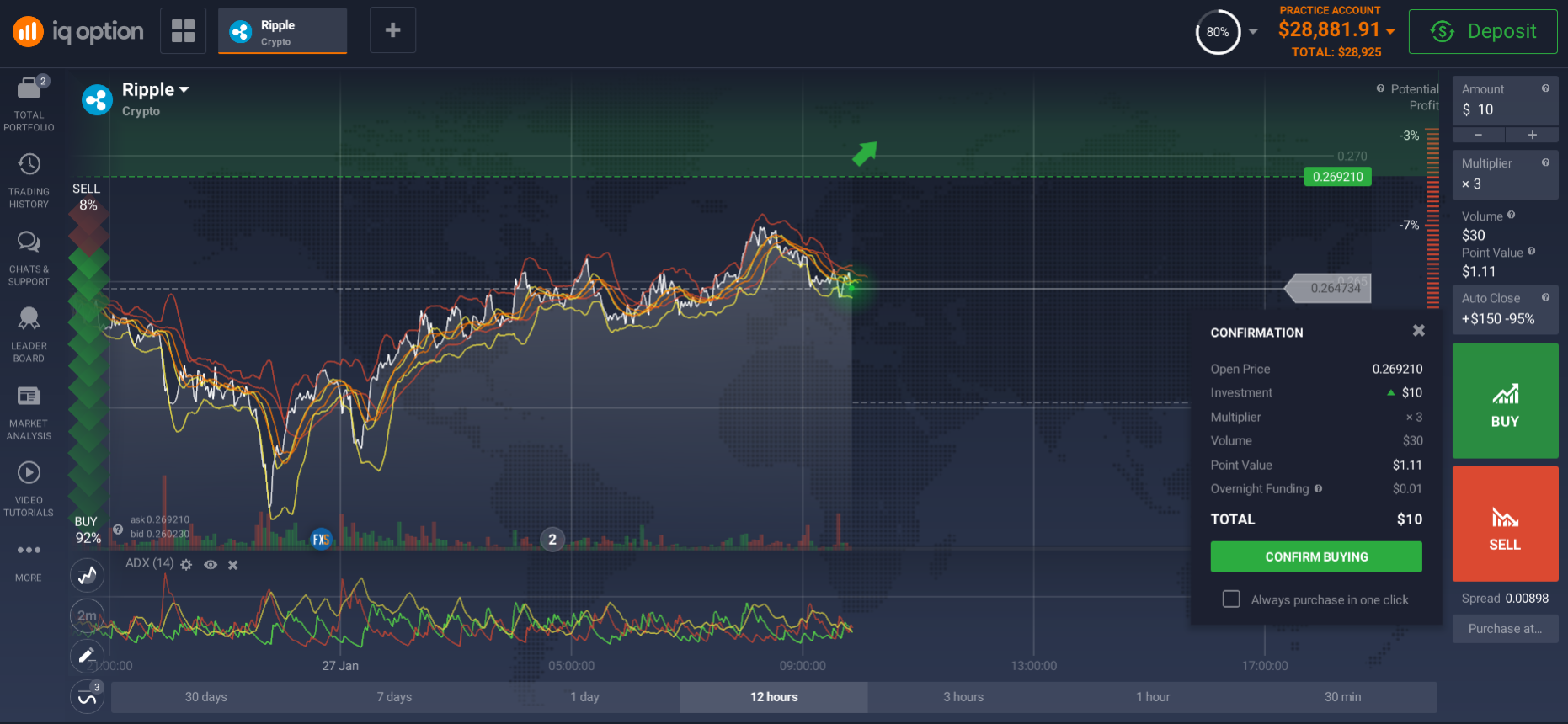
Task: Increase amount with plus button
Action: (1532, 135)
